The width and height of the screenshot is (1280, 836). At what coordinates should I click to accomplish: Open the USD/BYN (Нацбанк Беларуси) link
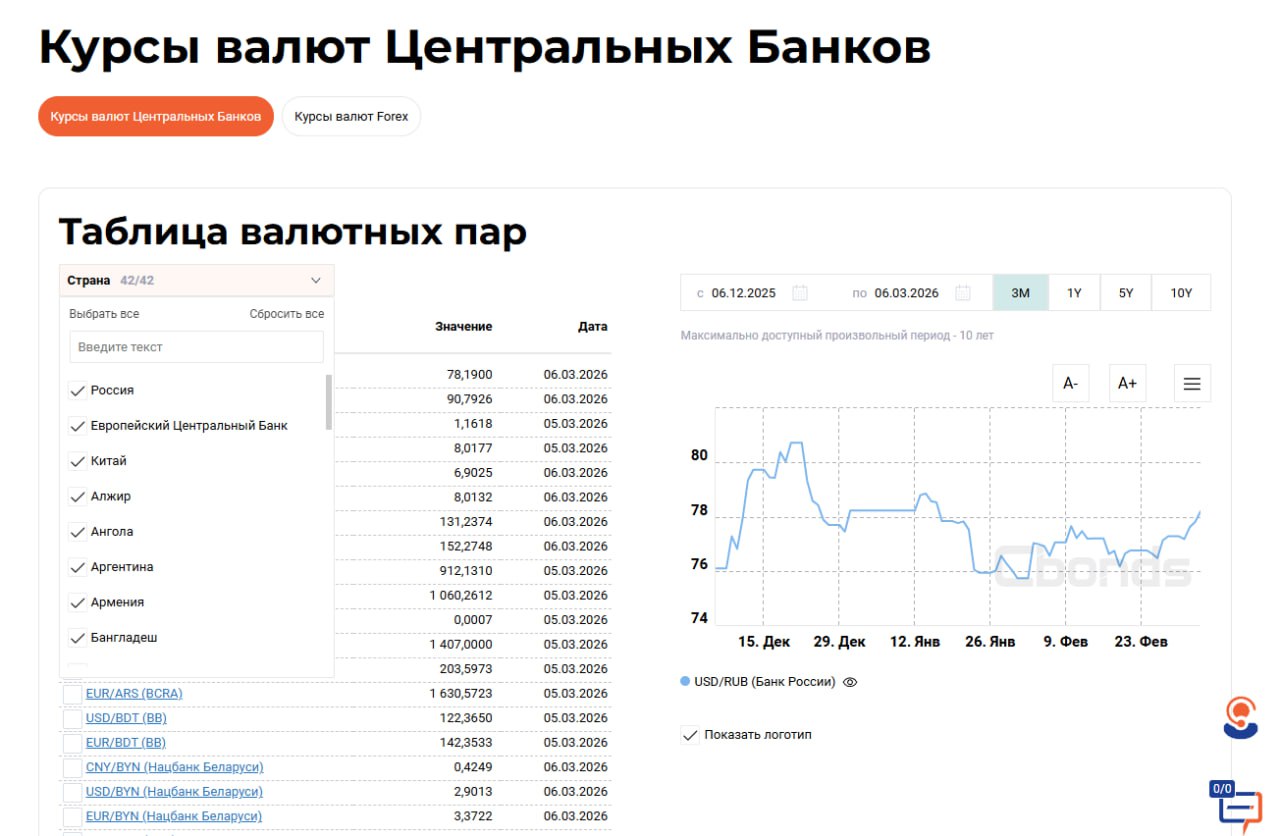point(174,792)
